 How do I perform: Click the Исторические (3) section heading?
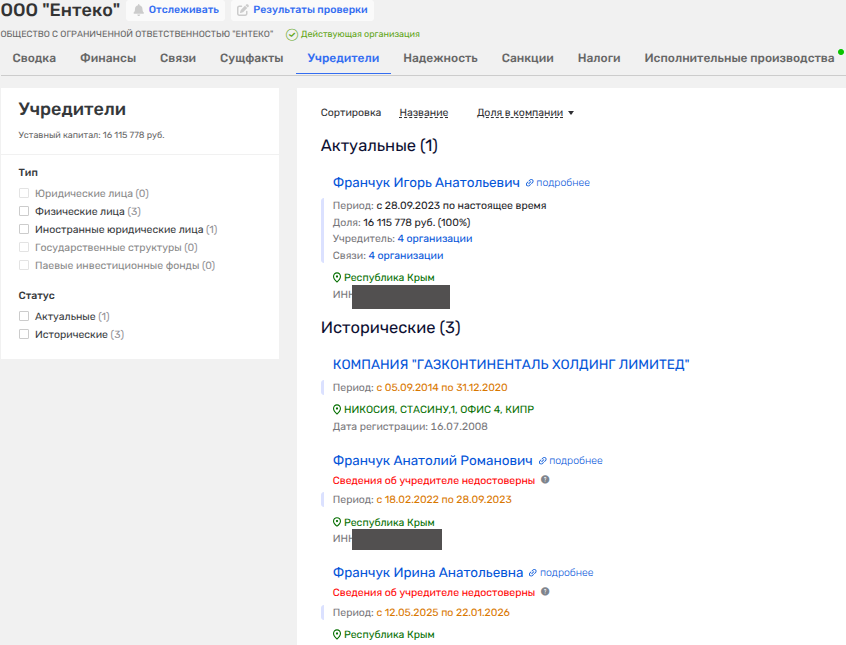tap(391, 328)
